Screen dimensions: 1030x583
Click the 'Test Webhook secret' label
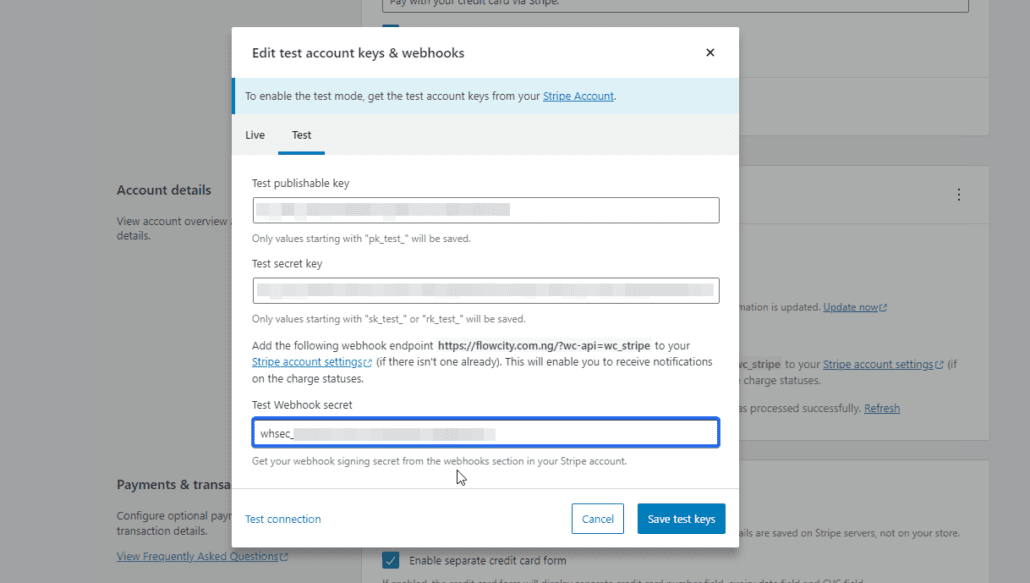tap(302, 404)
